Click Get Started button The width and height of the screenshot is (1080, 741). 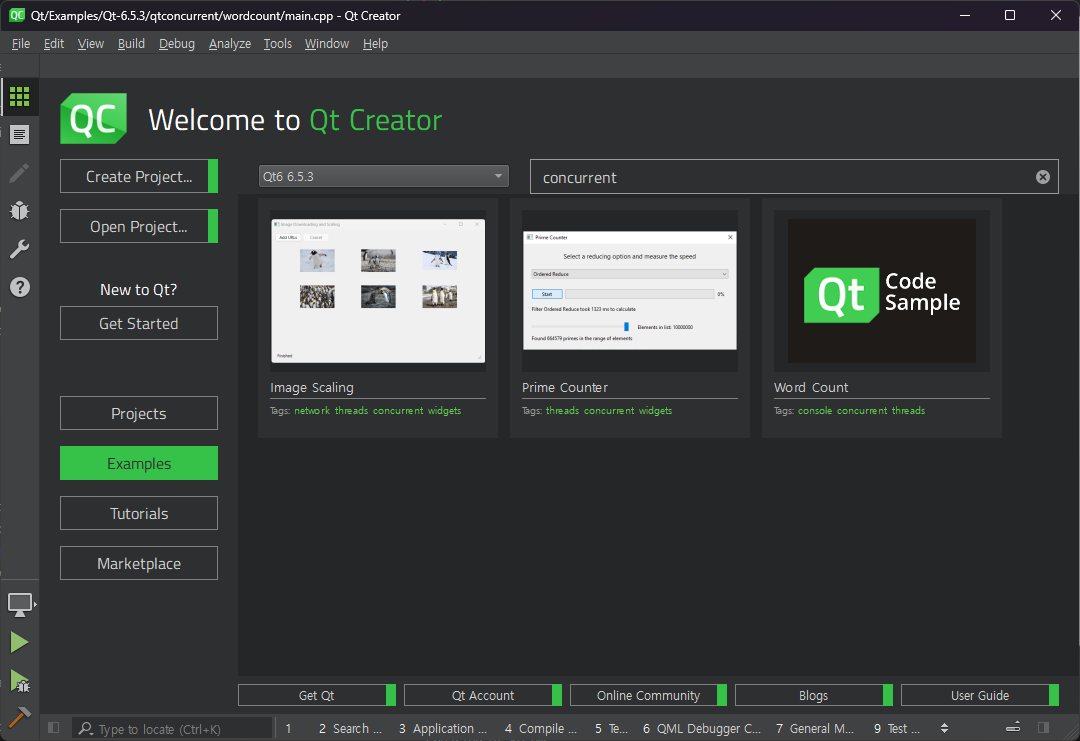139,323
